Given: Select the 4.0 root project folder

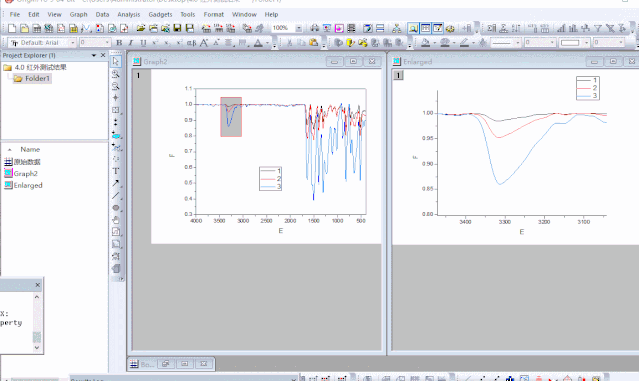Looking at the screenshot, I should [x=35, y=67].
